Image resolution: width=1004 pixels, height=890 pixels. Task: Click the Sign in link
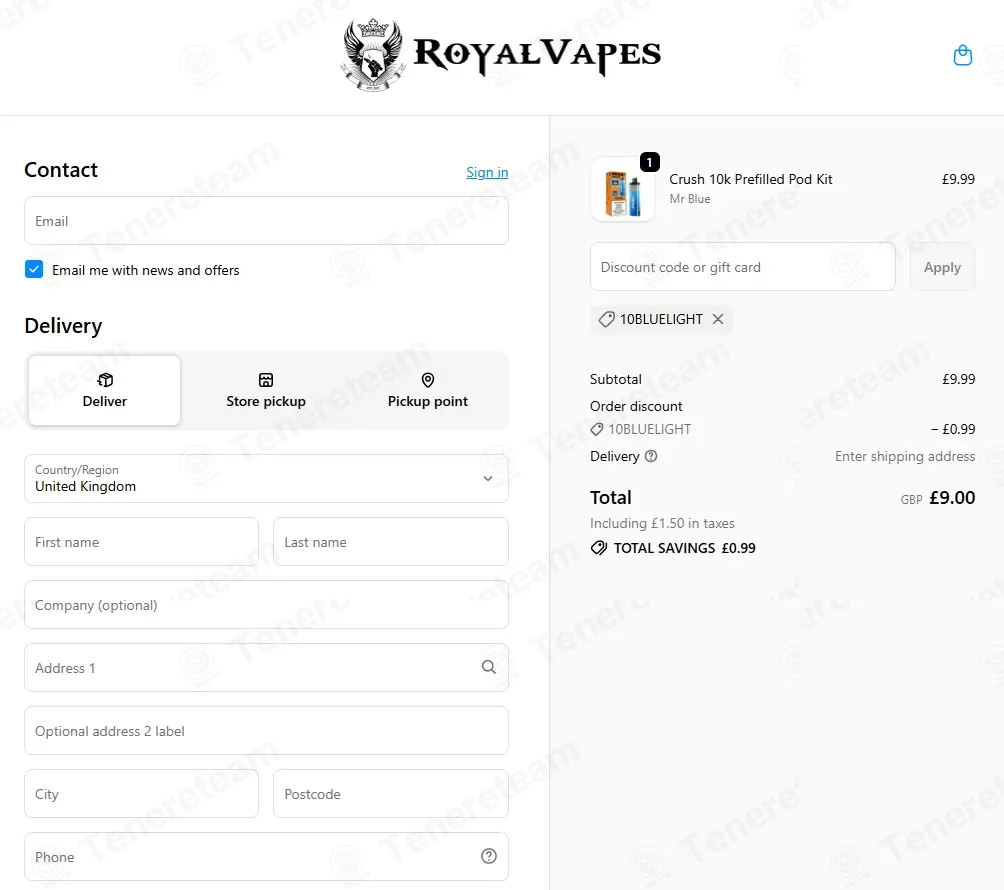click(487, 172)
